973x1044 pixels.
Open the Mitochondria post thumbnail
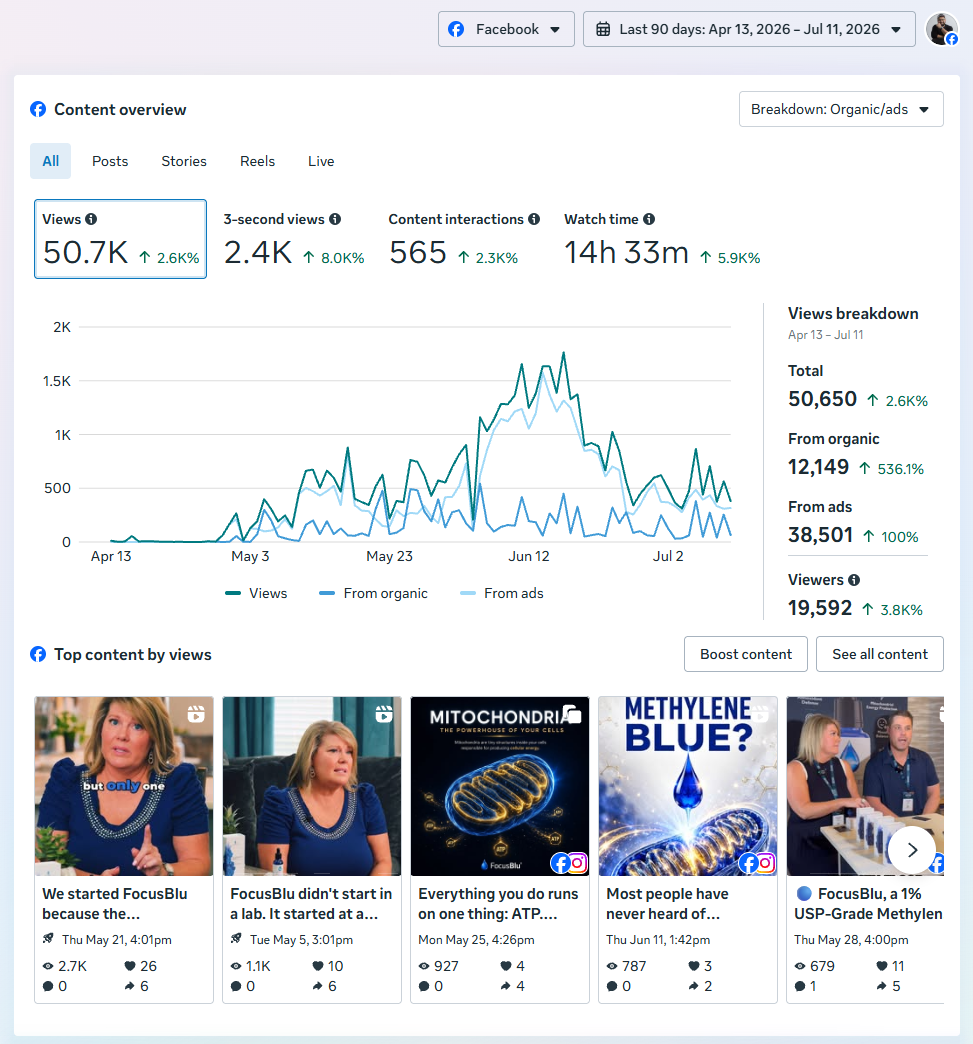coord(499,786)
